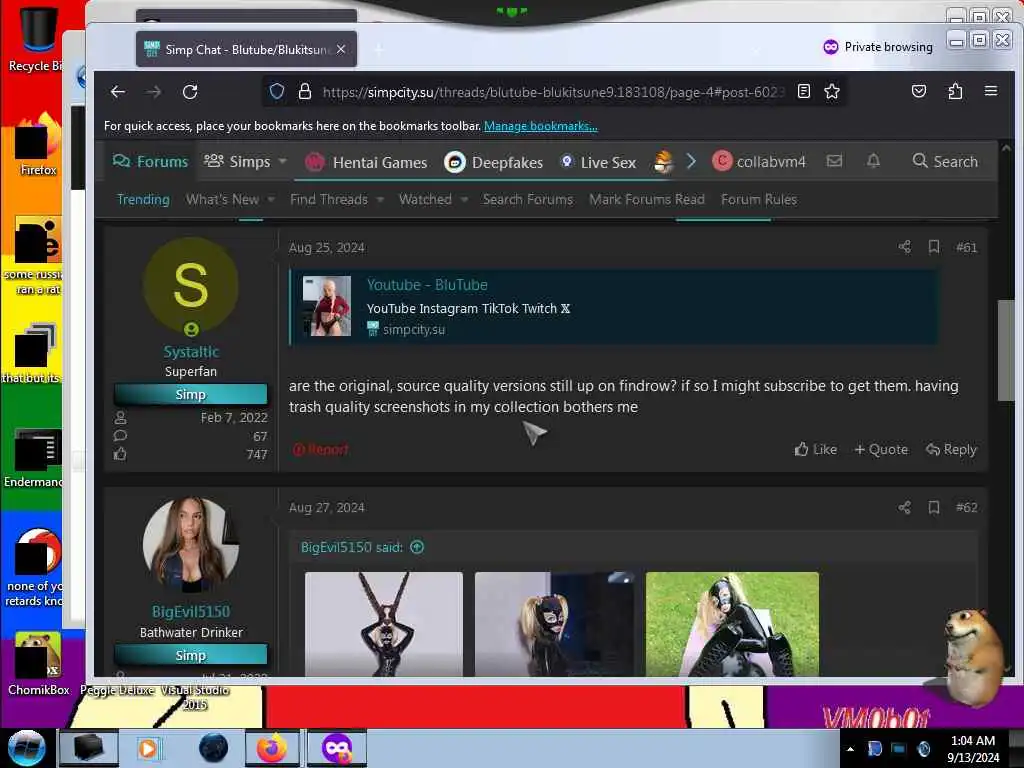Open the Firefox hamburger menu
The image size is (1024, 768).
coord(991,91)
